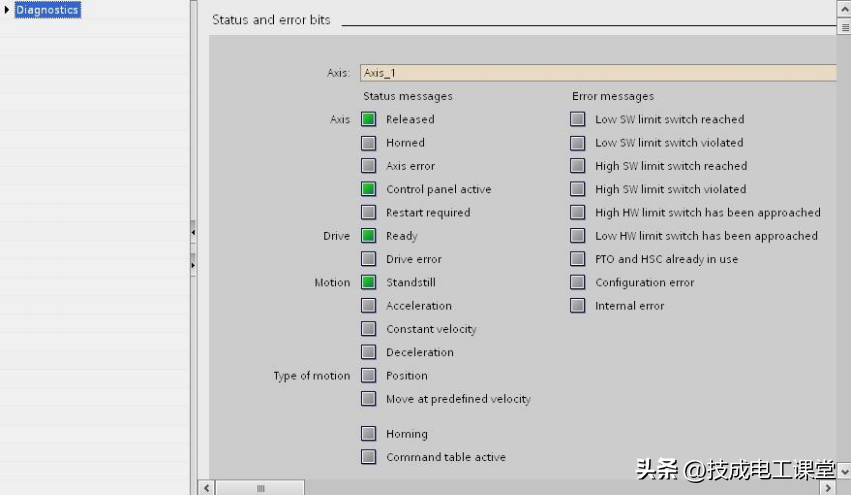Click the green Control panel active indicator

368,189
